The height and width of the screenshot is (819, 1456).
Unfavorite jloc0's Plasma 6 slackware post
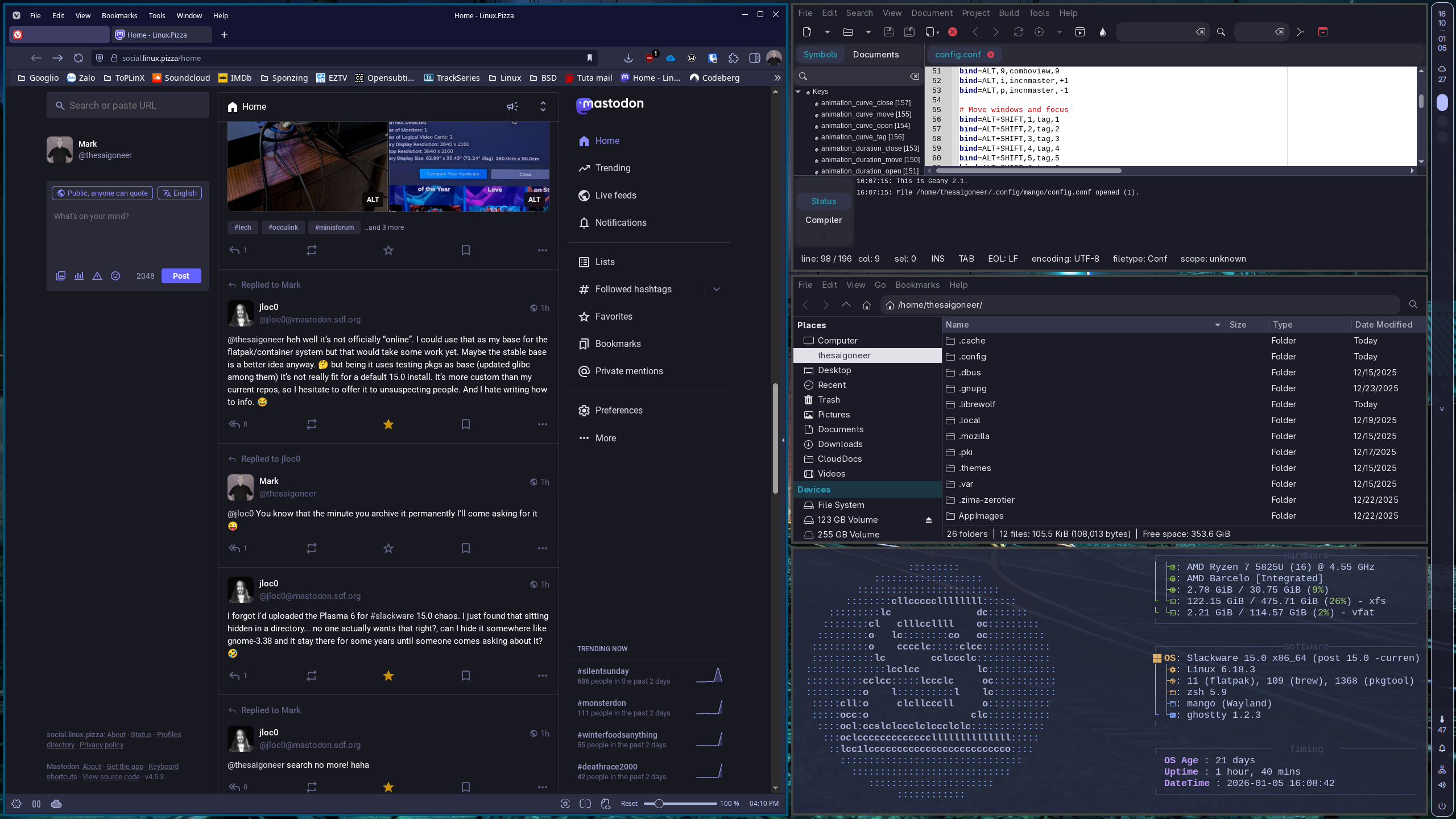point(388,676)
